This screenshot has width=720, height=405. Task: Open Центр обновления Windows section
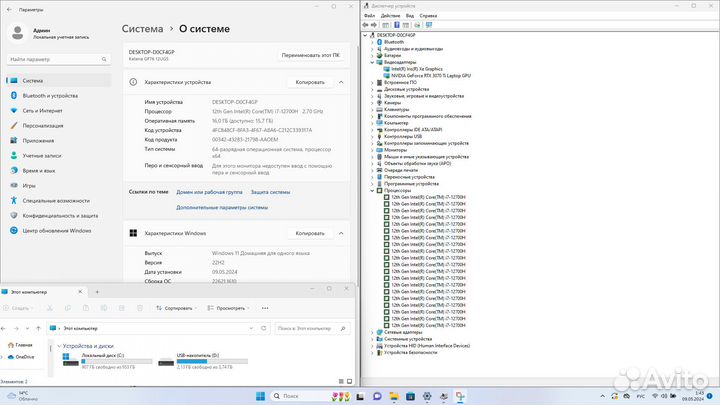(x=58, y=230)
